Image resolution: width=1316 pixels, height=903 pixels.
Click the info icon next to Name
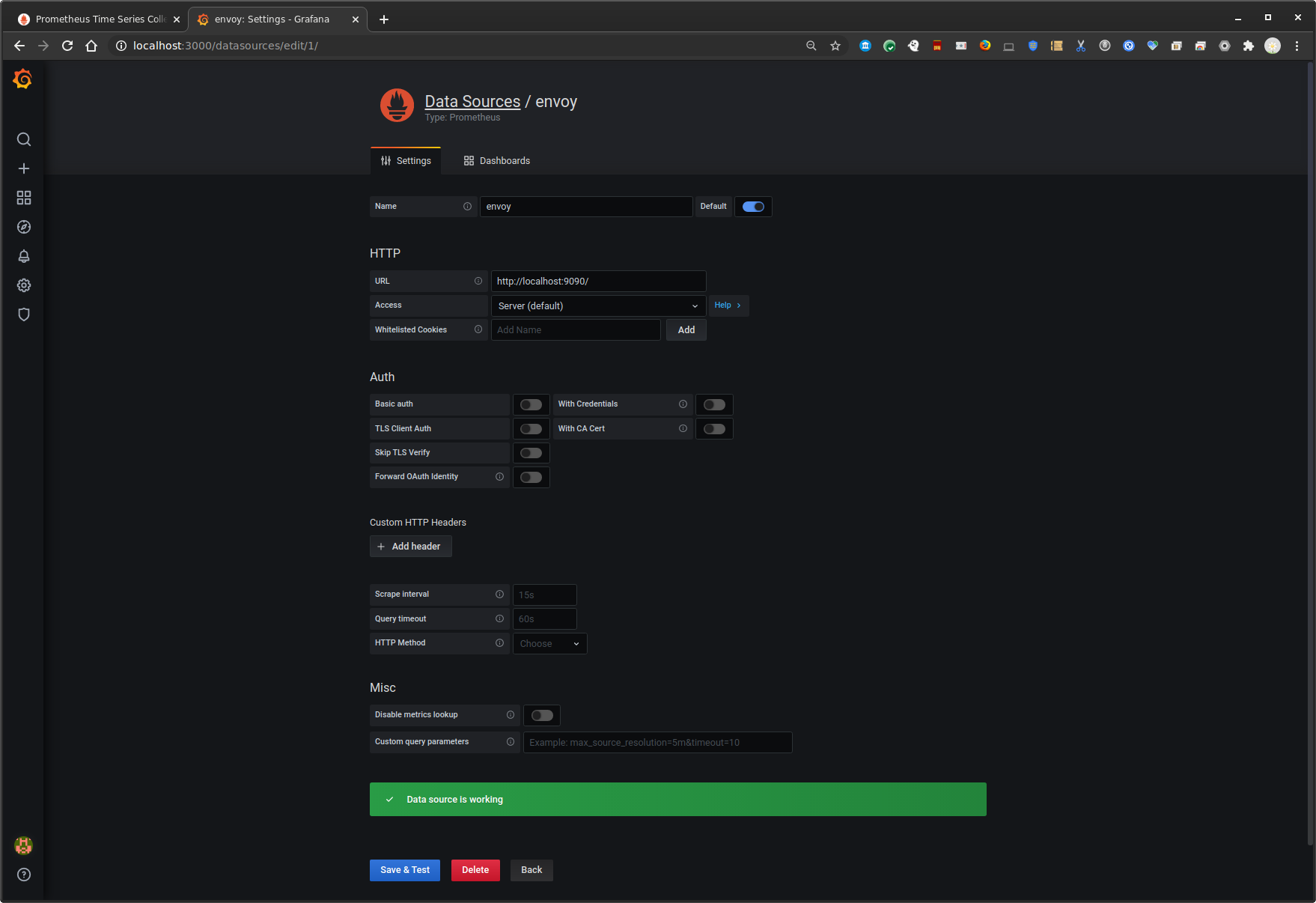point(467,207)
